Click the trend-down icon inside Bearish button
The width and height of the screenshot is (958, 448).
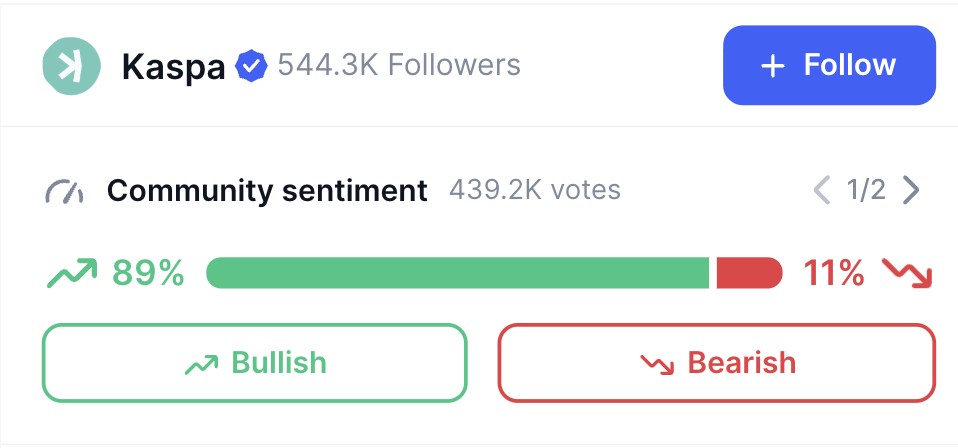[658, 363]
